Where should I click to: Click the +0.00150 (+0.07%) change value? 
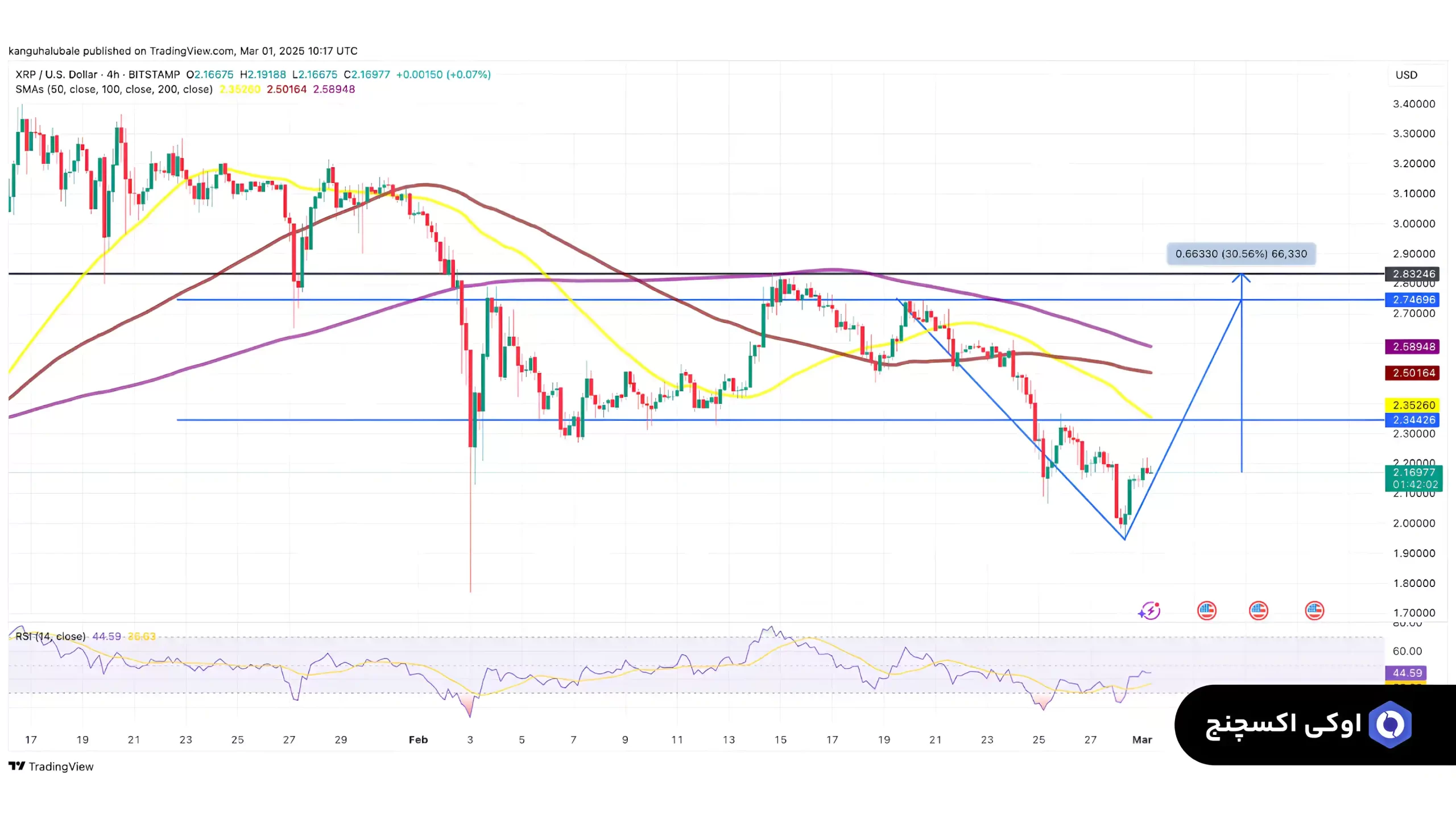pyautogui.click(x=443, y=75)
